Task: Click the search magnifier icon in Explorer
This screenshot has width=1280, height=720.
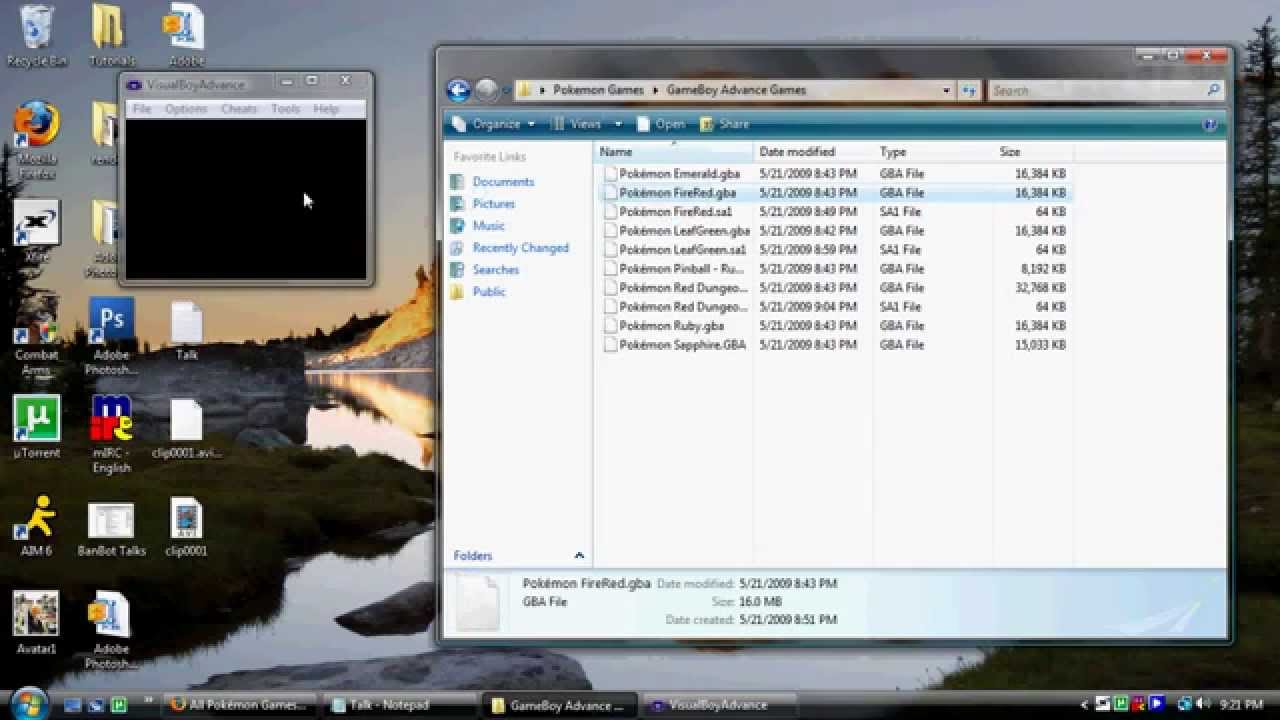Action: (x=1214, y=90)
